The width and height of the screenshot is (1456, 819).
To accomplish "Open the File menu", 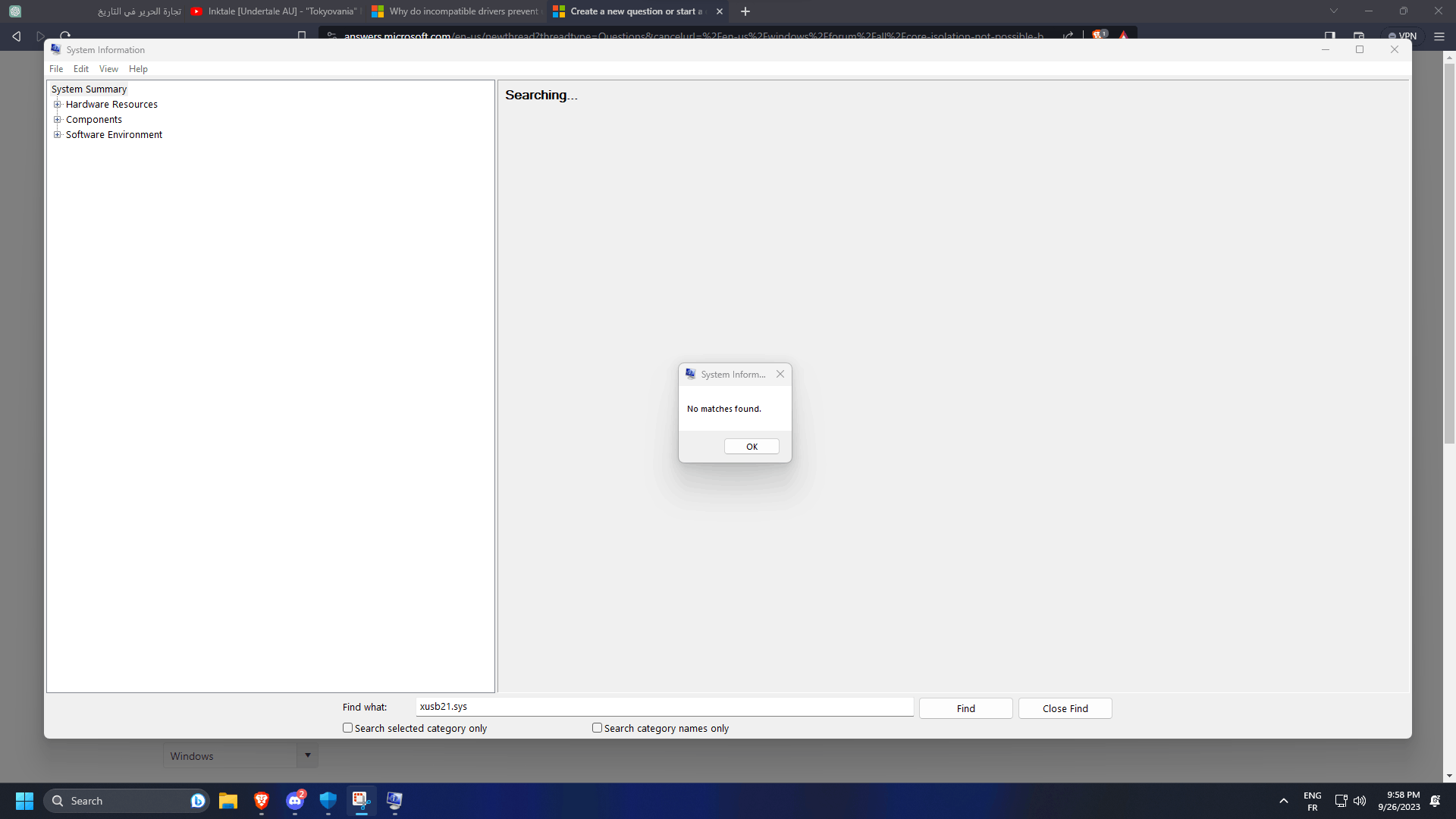I will [x=56, y=69].
